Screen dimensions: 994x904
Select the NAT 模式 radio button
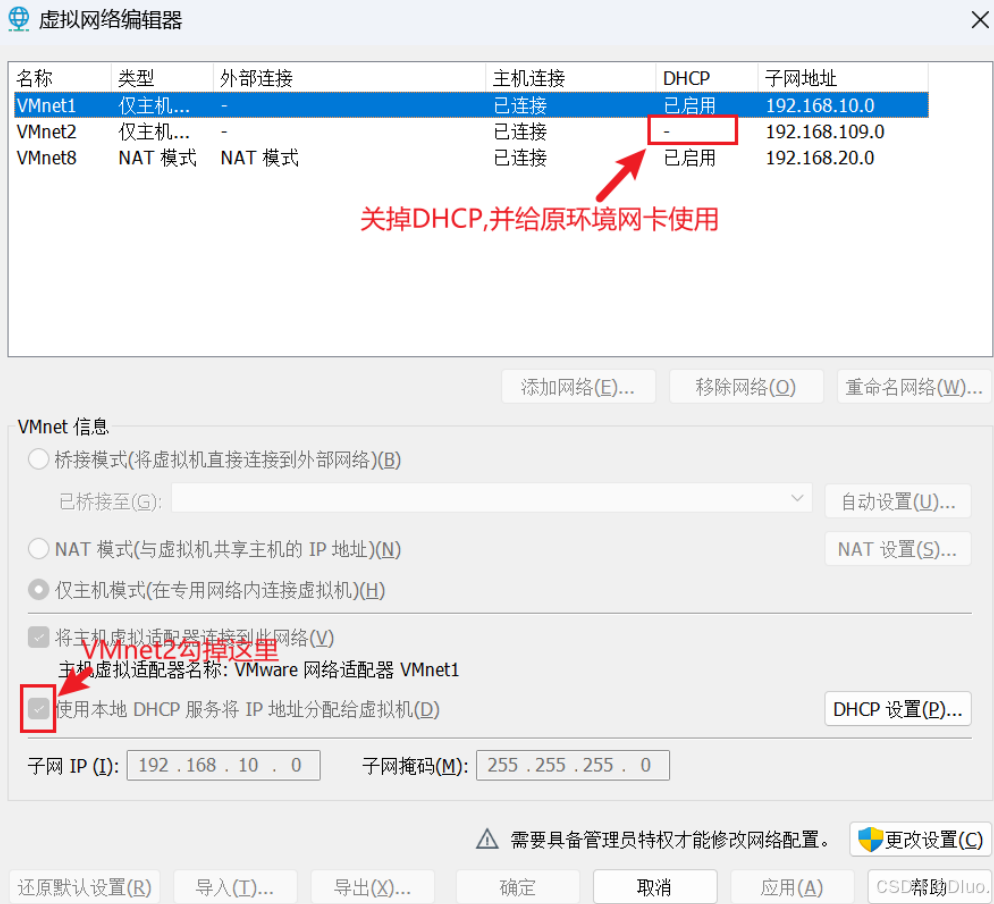39,548
